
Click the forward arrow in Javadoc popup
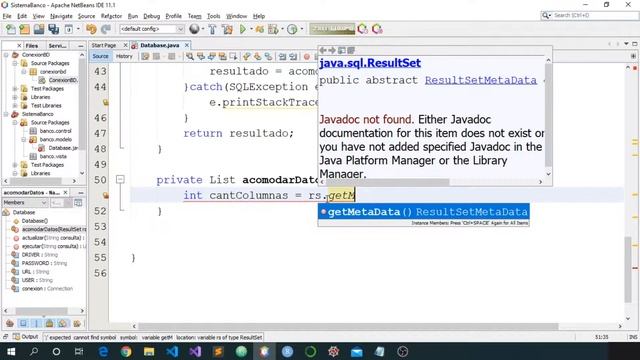[x=332, y=50]
